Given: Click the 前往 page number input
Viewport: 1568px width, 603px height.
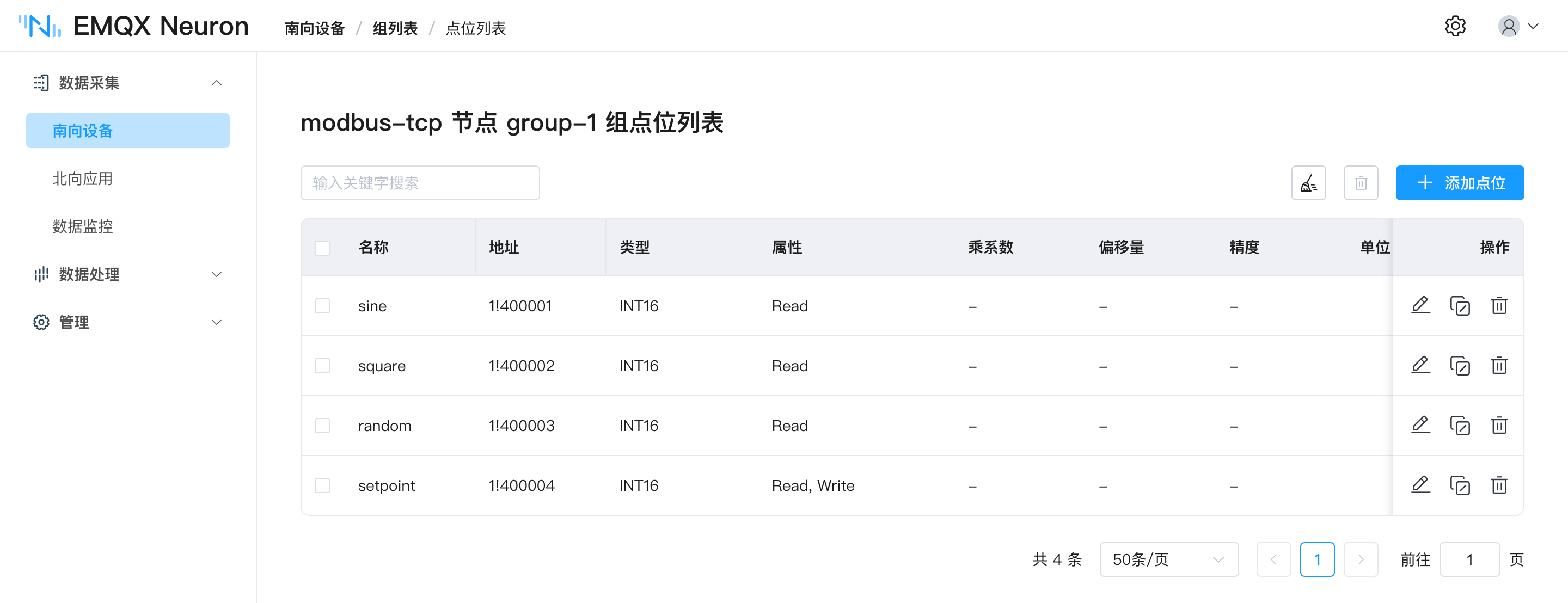Looking at the screenshot, I should tap(1469, 559).
